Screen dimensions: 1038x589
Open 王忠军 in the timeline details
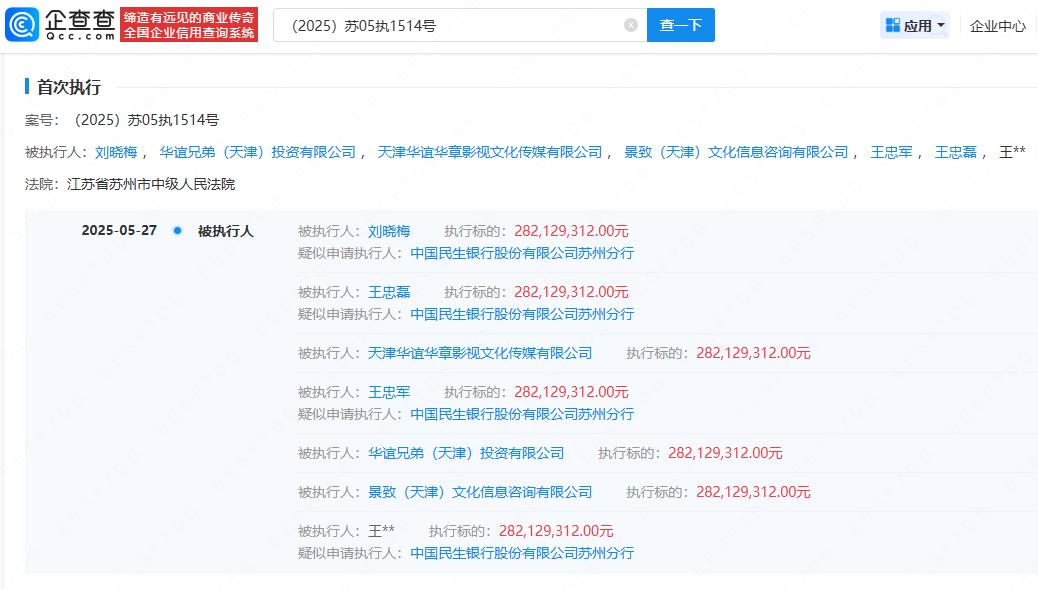click(389, 392)
